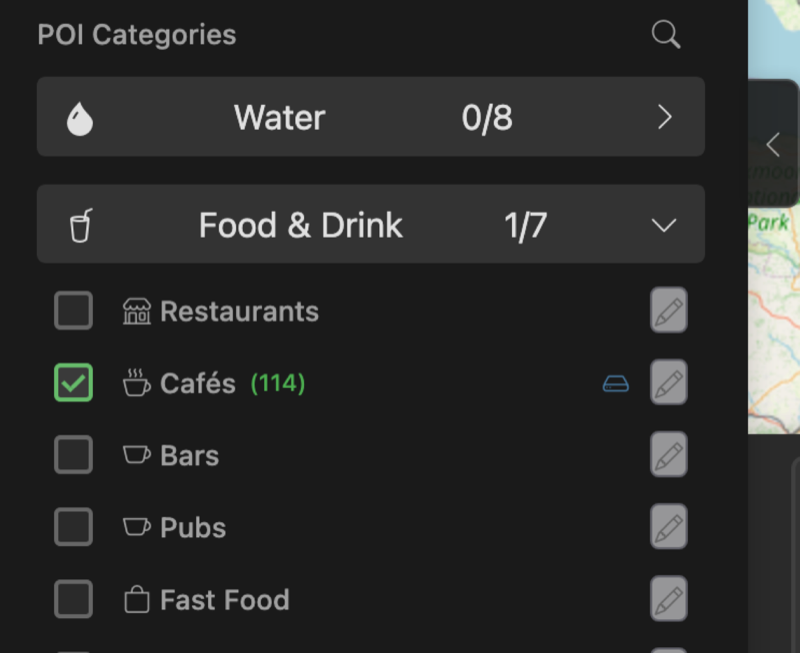
Task: Enable the Restaurants checkbox
Action: coord(73,311)
